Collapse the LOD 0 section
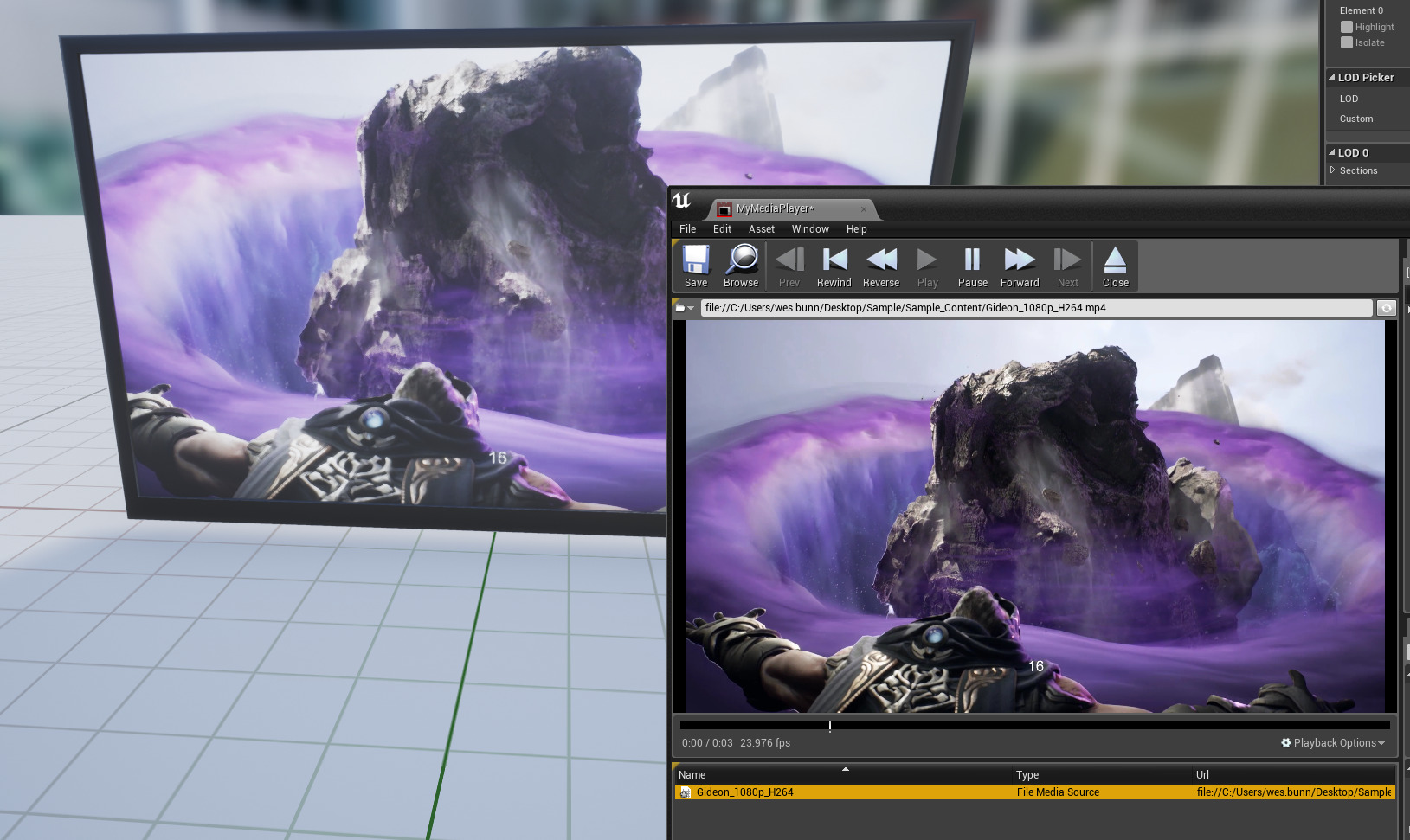 point(1332,152)
